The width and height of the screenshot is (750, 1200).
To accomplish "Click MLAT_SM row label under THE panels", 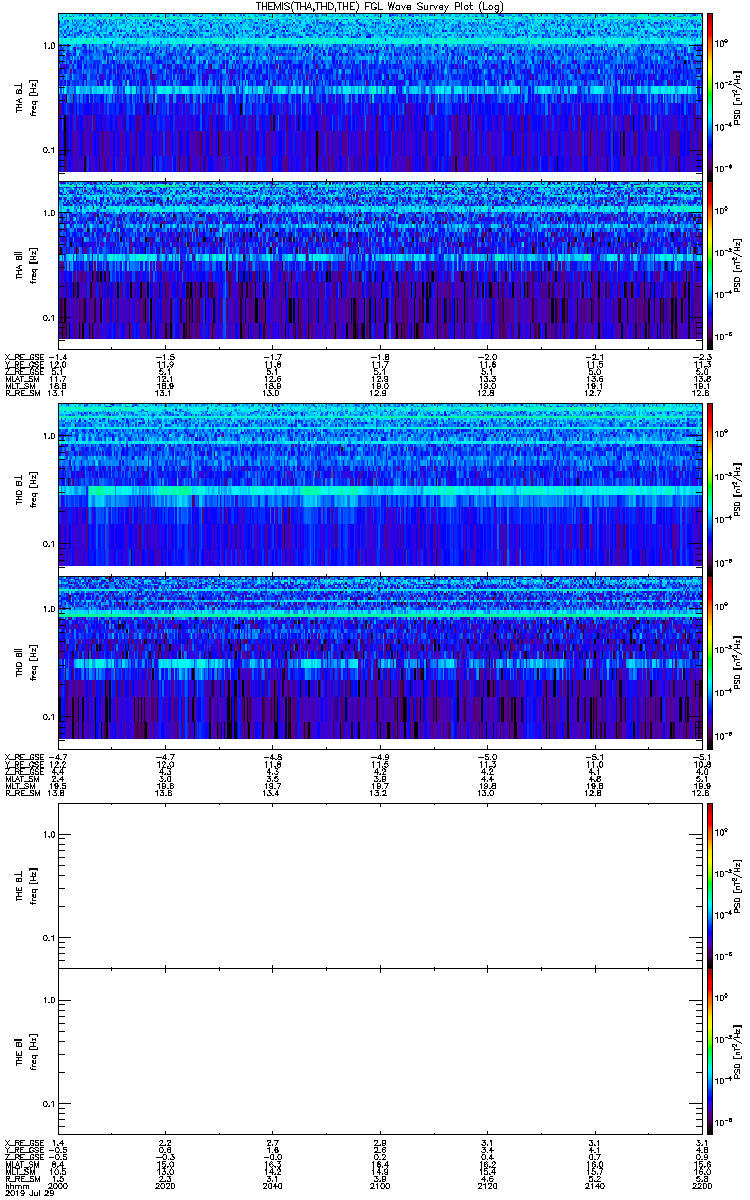I will 21,1164.
